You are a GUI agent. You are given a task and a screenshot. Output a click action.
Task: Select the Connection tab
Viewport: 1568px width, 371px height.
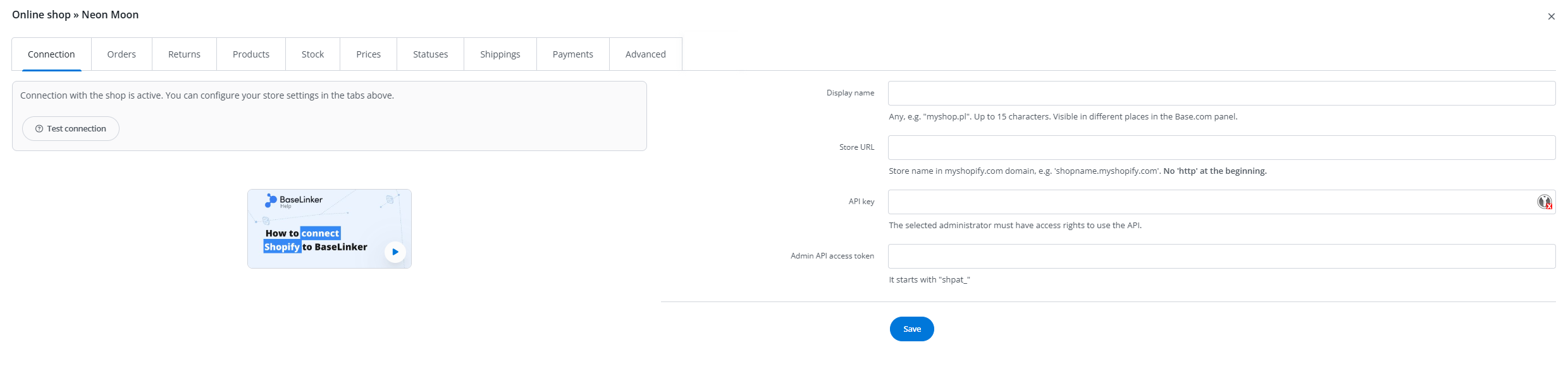pos(51,54)
